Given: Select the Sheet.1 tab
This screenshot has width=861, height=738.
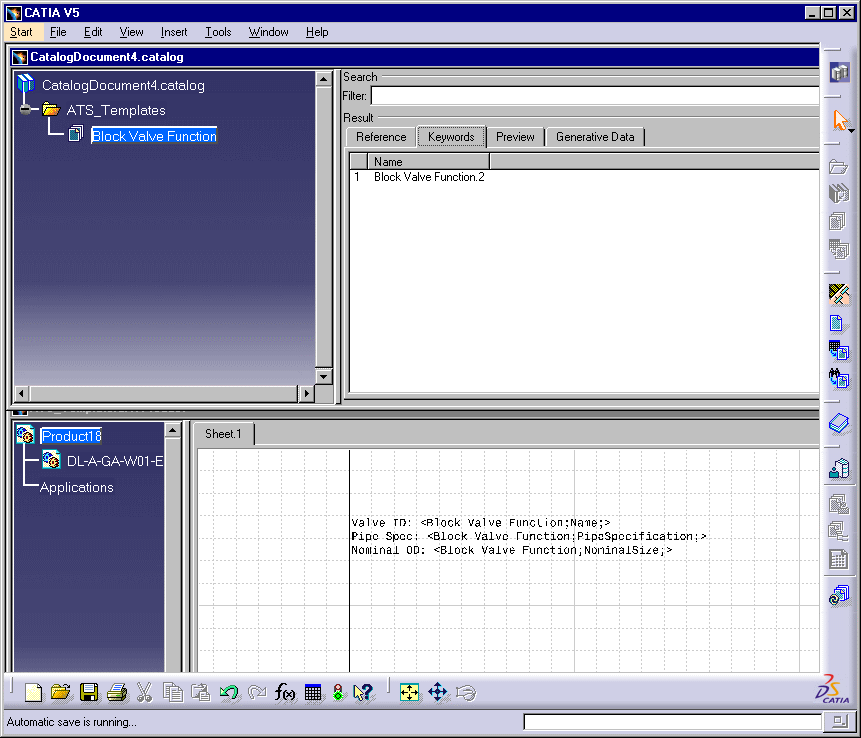Looking at the screenshot, I should 223,434.
